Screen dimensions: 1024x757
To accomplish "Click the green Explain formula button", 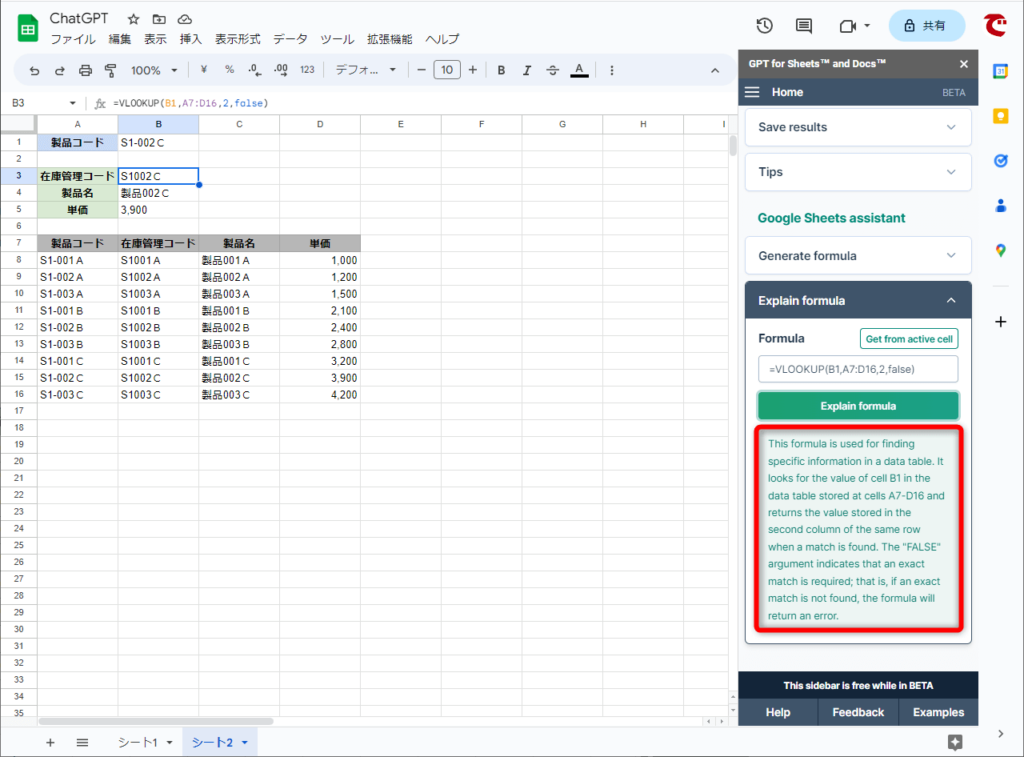I will [x=858, y=406].
